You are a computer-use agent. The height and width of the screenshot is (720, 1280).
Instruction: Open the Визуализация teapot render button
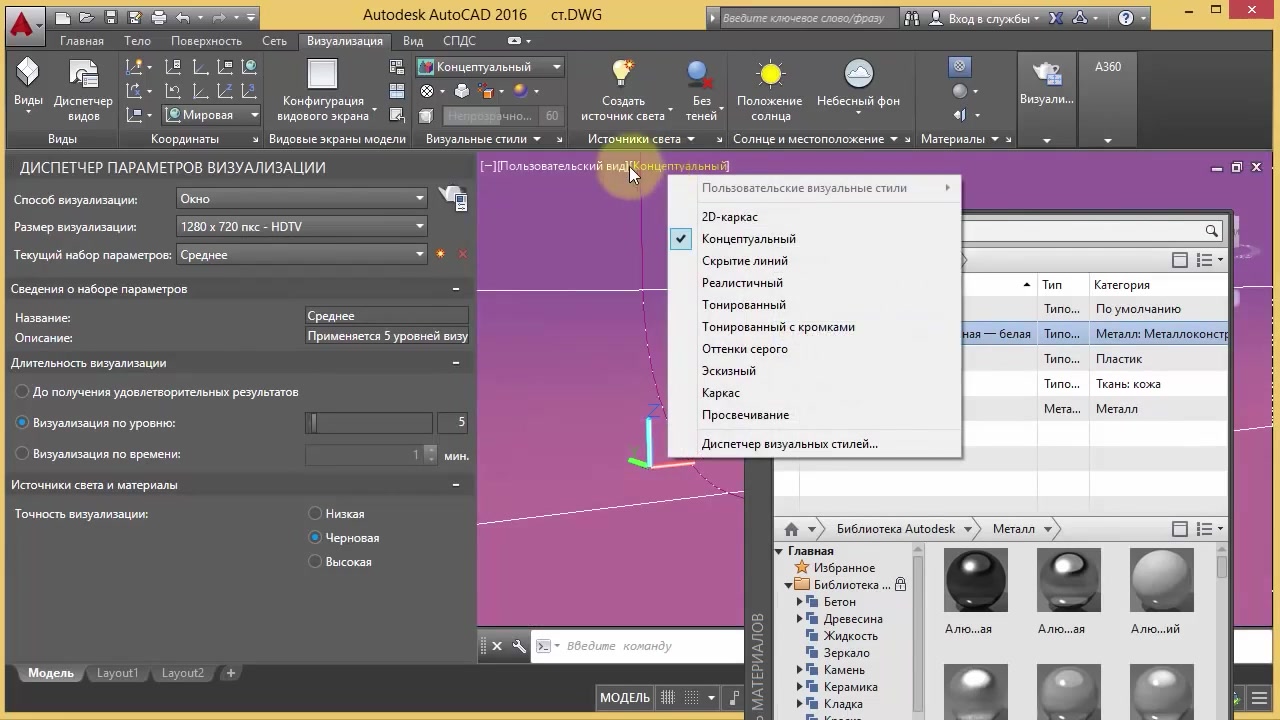click(x=1046, y=82)
